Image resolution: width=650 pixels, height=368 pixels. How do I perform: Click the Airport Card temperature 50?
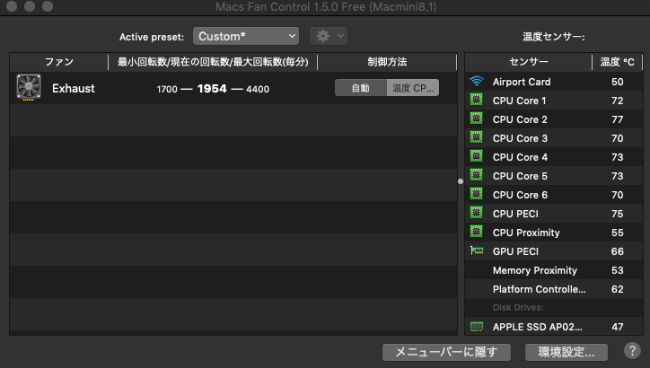pos(617,82)
